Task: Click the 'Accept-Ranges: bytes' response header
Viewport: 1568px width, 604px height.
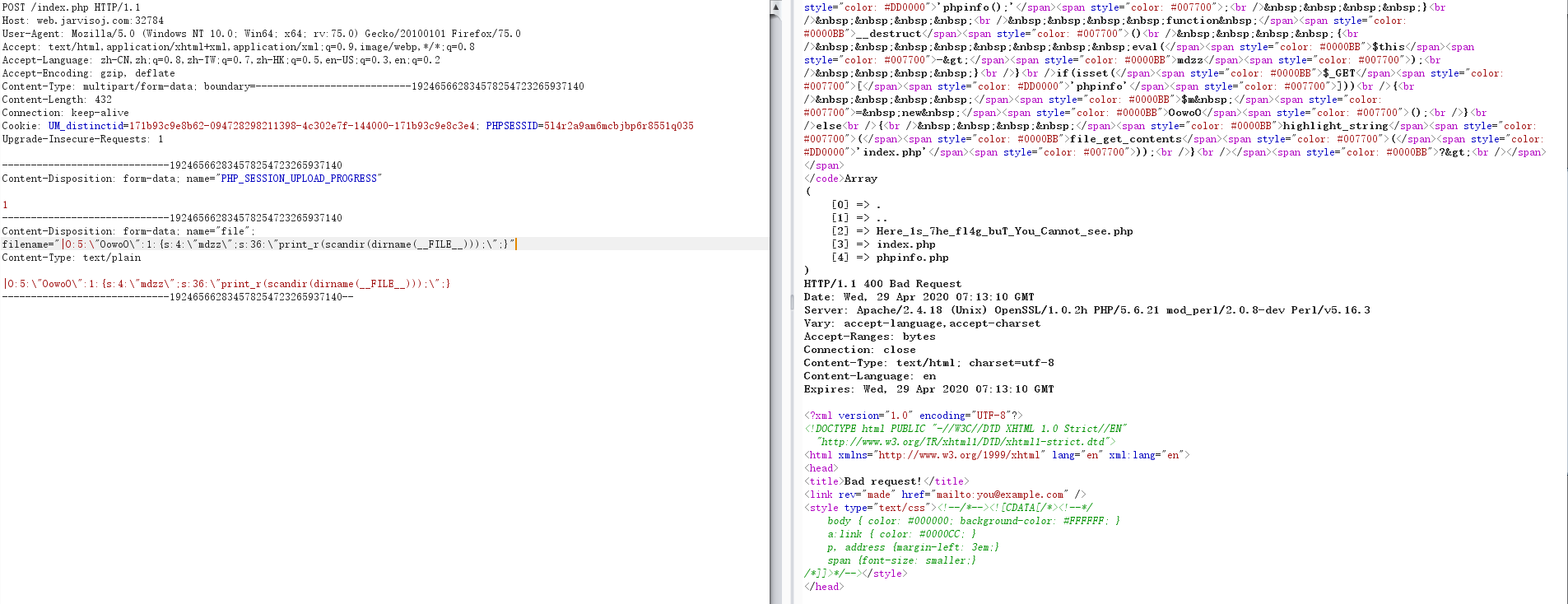Action: click(869, 337)
